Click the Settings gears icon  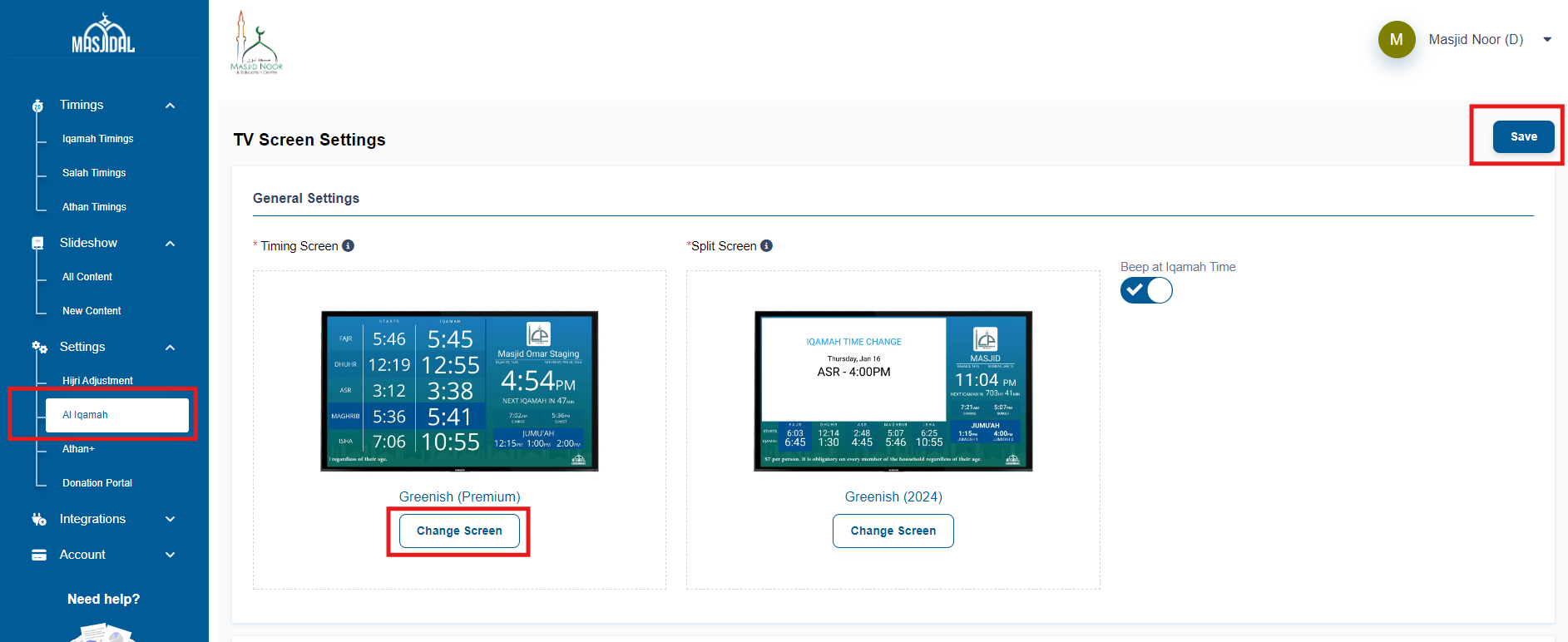pyautogui.click(x=39, y=348)
